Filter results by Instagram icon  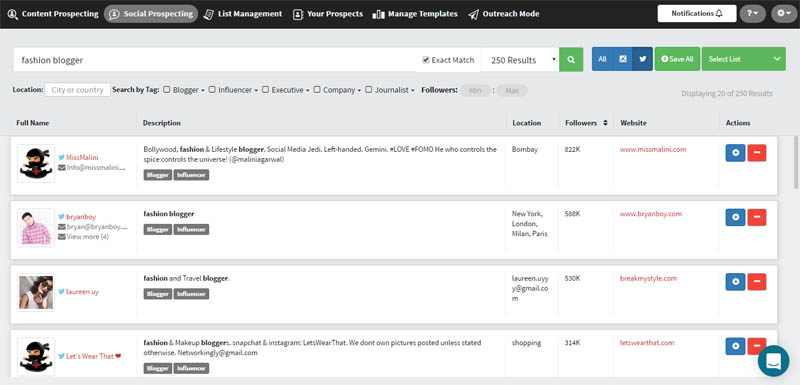[622, 59]
